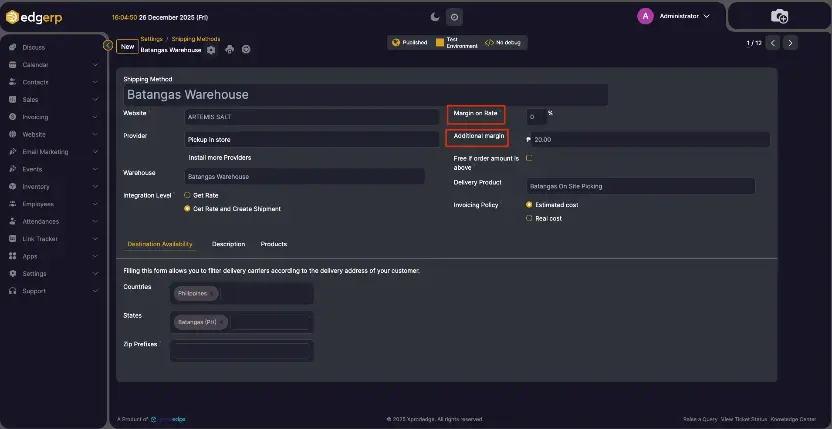Open Discuss in the sidebar
832x429 pixels.
(33, 47)
